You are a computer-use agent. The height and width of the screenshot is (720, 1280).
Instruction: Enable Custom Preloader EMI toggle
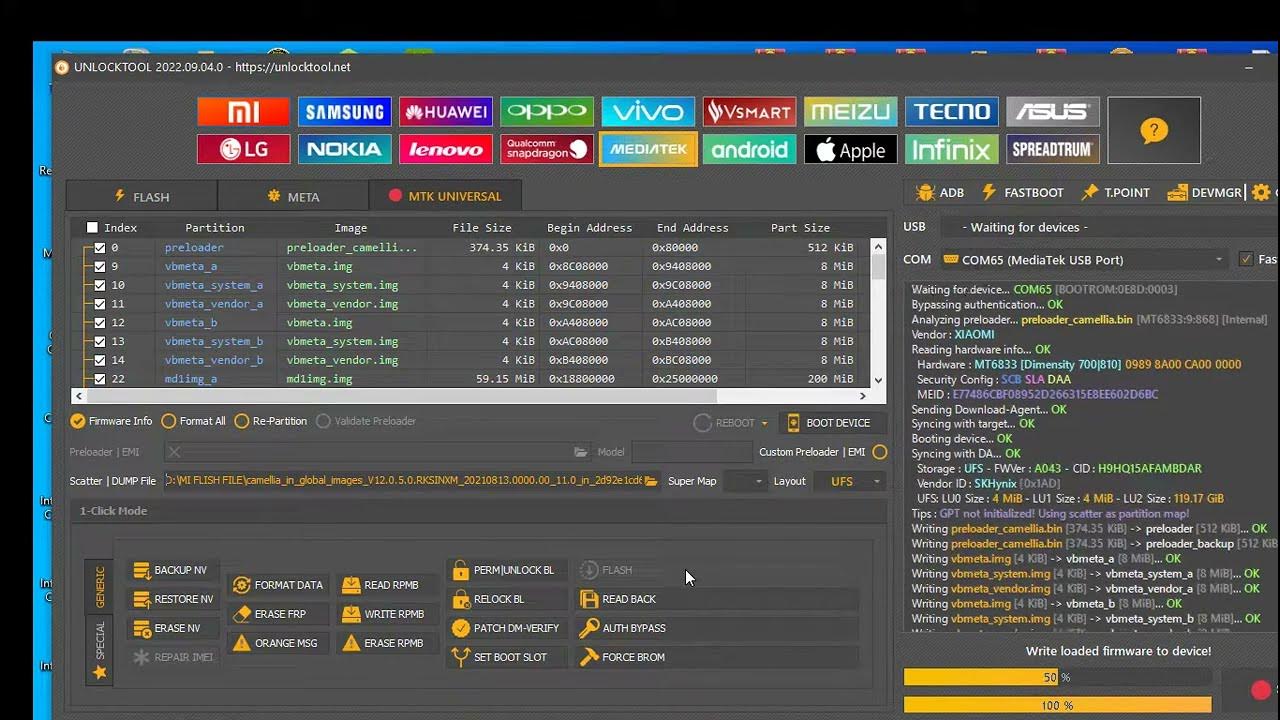(879, 452)
